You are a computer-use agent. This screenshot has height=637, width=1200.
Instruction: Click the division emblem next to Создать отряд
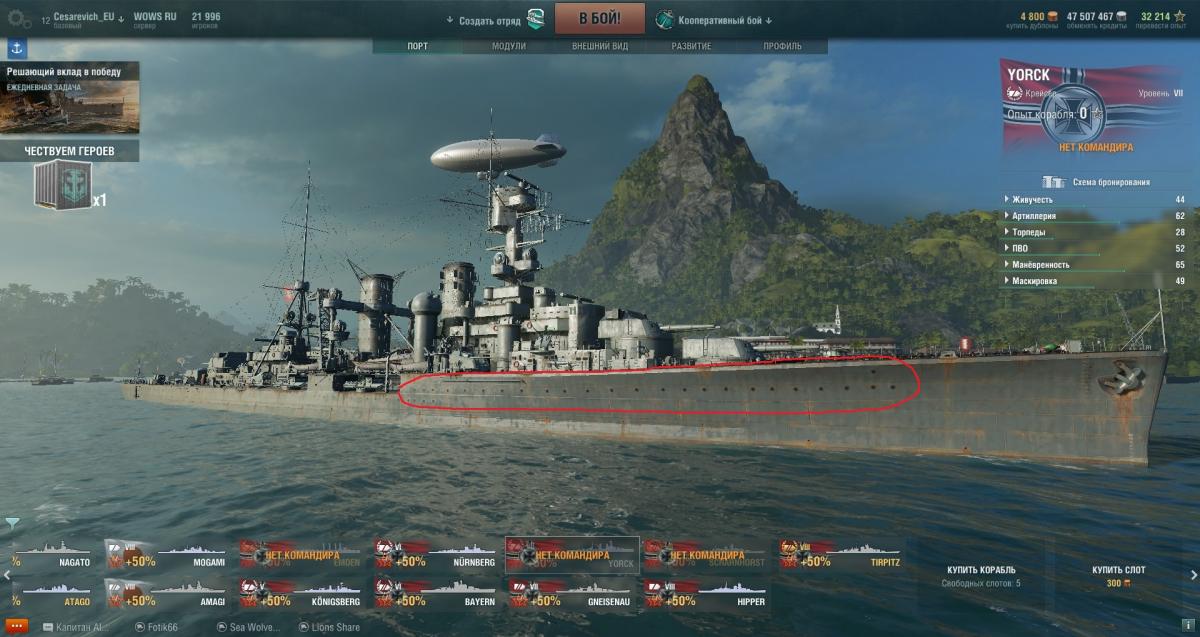click(x=536, y=19)
